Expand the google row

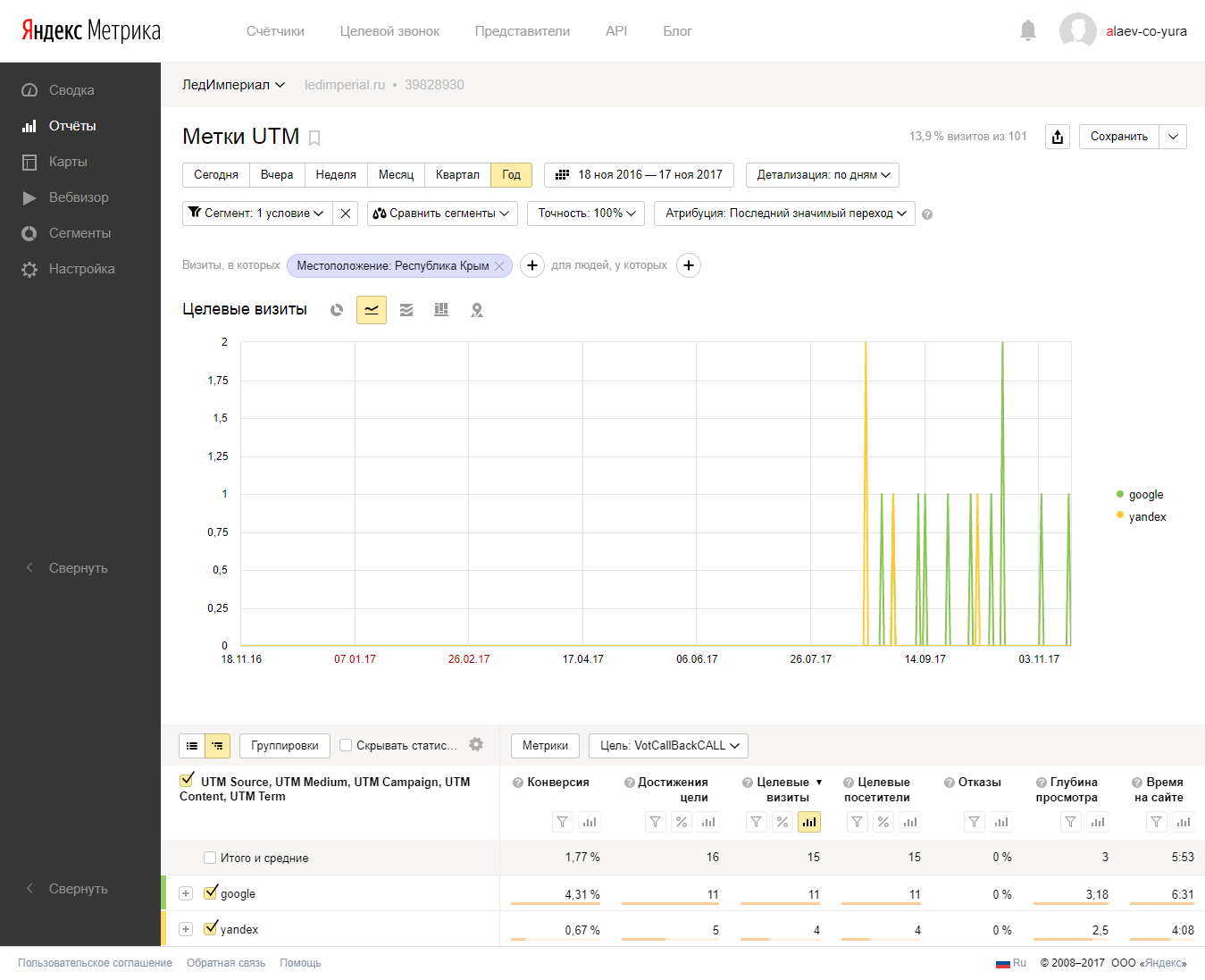point(186,893)
